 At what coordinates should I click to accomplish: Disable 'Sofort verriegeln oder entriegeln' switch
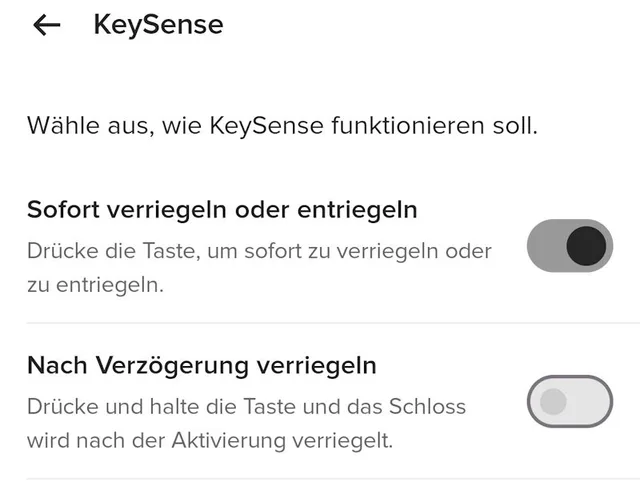click(570, 246)
